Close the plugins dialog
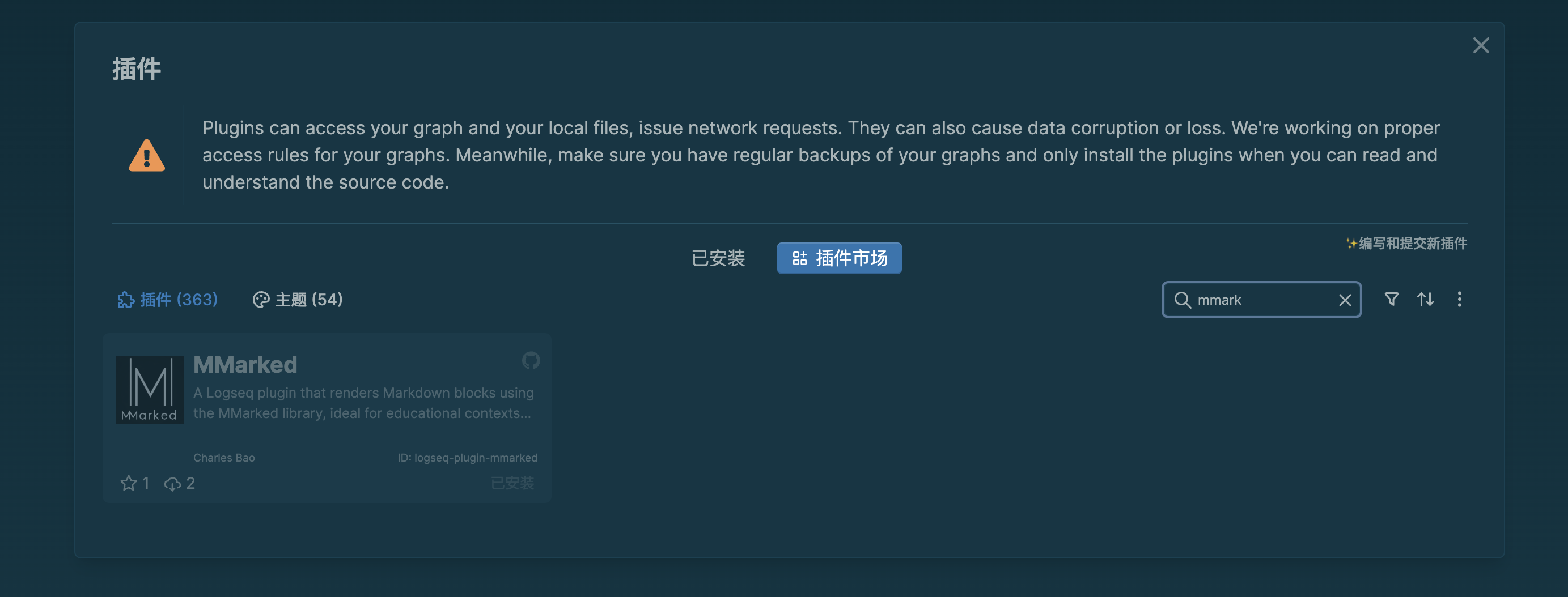 pos(1480,45)
